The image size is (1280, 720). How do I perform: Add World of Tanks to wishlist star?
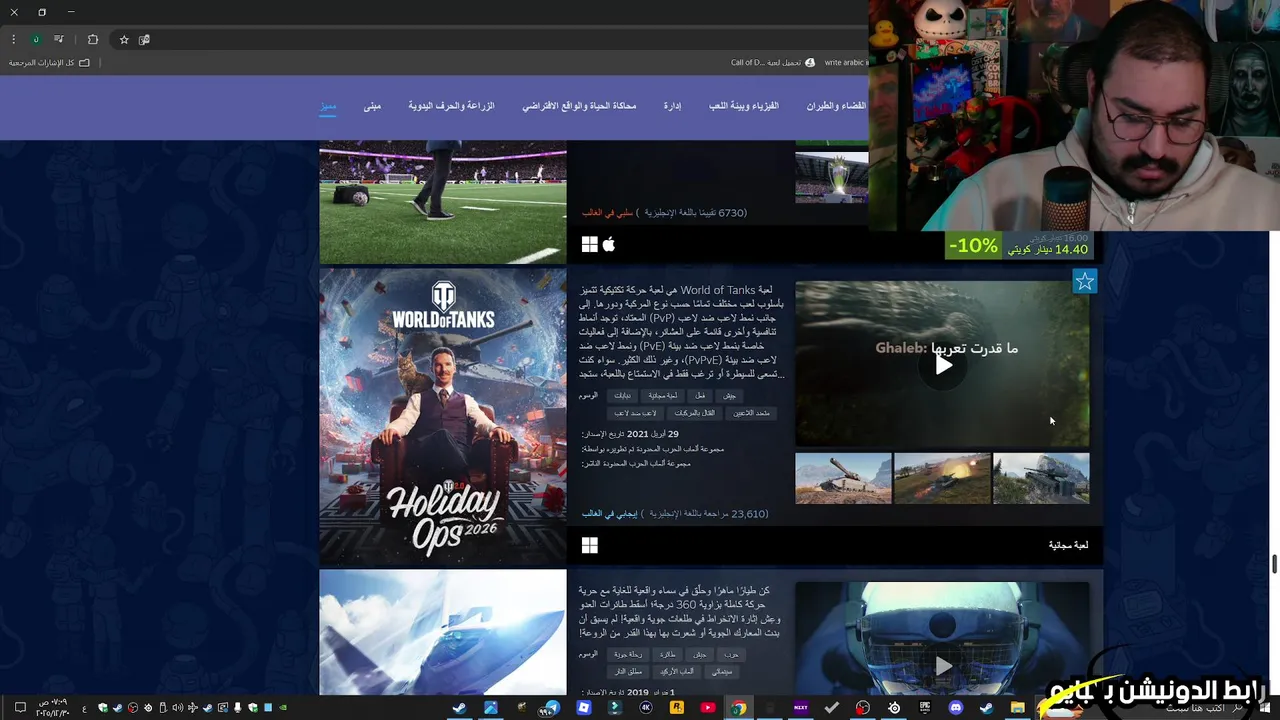pyautogui.click(x=1084, y=281)
